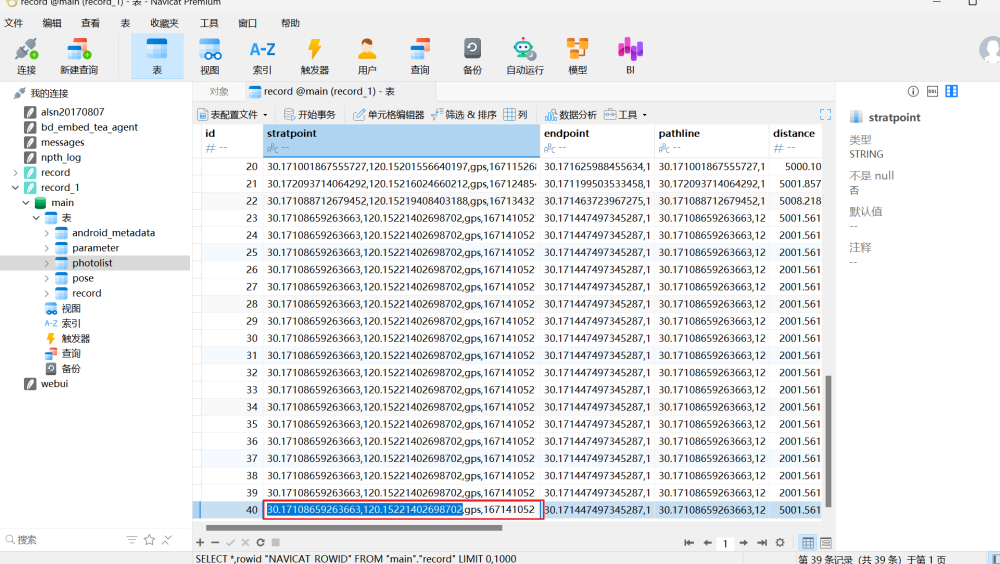Open 新建查询 (New Query) from toolbar

(78, 55)
